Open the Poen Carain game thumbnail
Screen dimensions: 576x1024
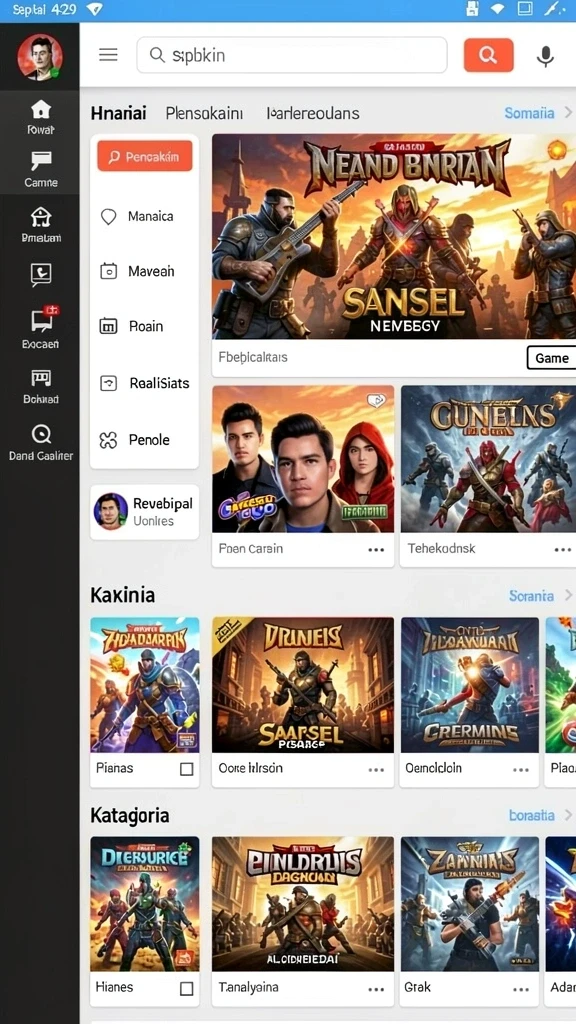tap(303, 459)
